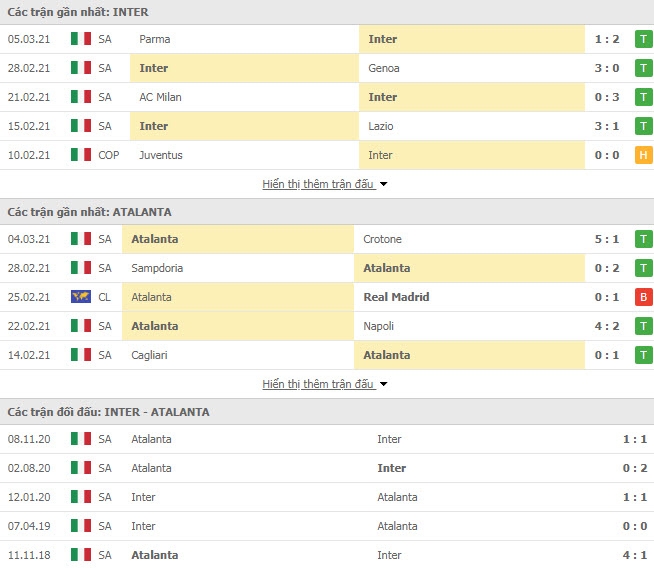Click the 4 : 1 score of 11.11.18 match
This screenshot has width=654, height=569.
(x=635, y=555)
